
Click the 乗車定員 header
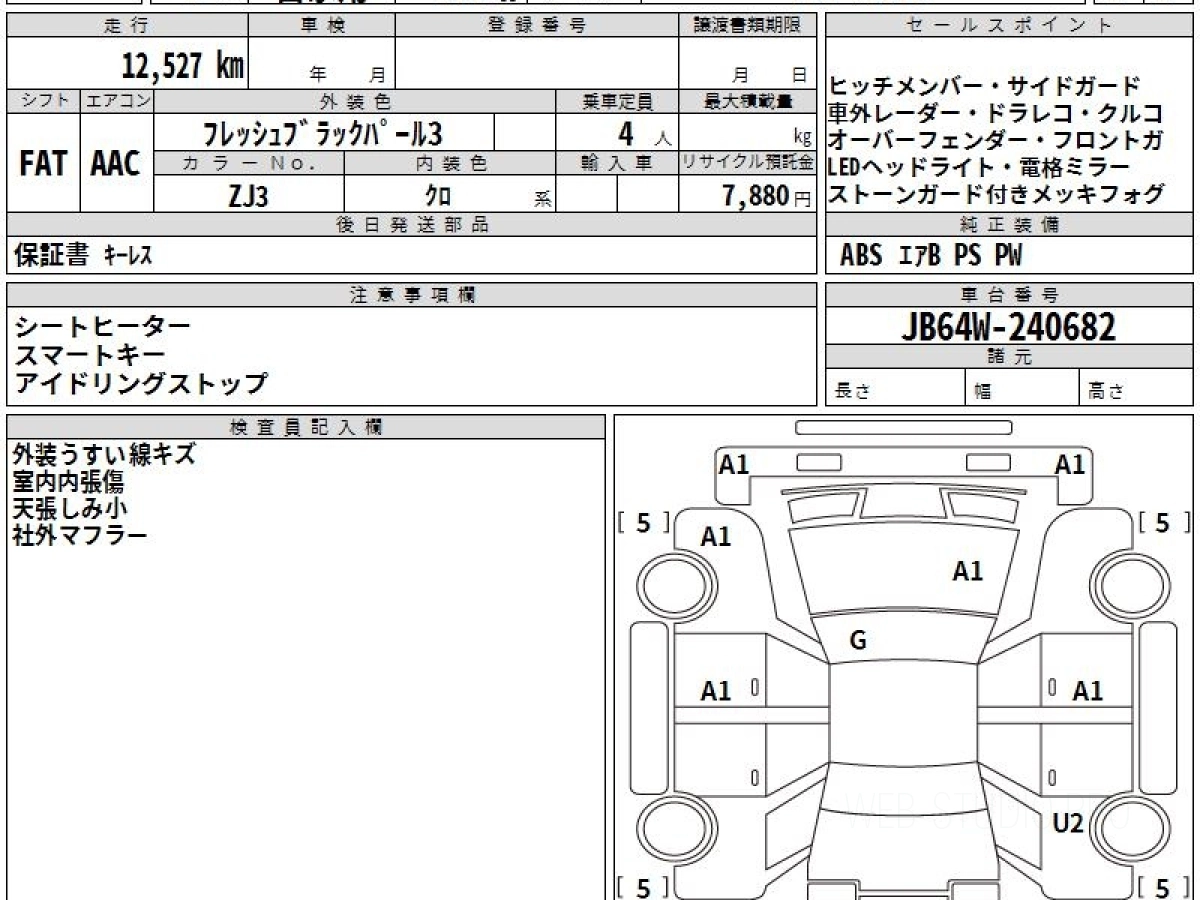click(x=617, y=101)
